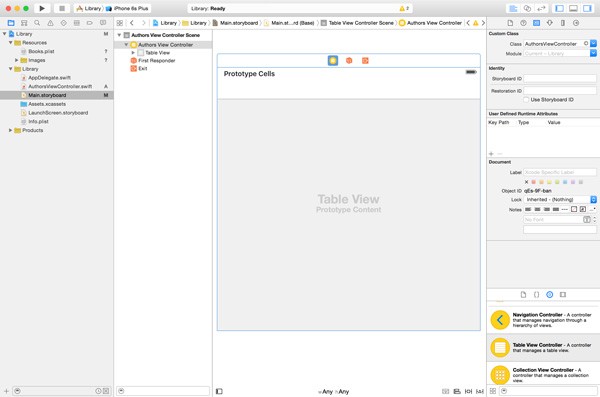Viewport: 600px width, 397px height.
Task: Show the Size inspector ruler icon
Action: coord(563,23)
